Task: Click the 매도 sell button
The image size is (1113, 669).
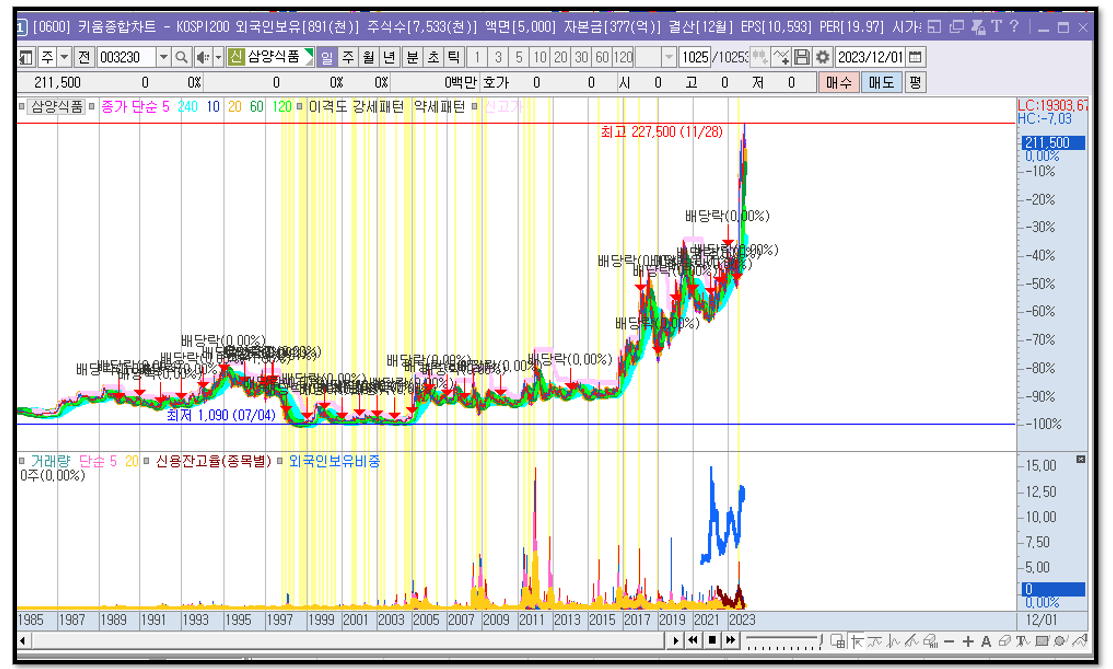Action: [x=882, y=82]
